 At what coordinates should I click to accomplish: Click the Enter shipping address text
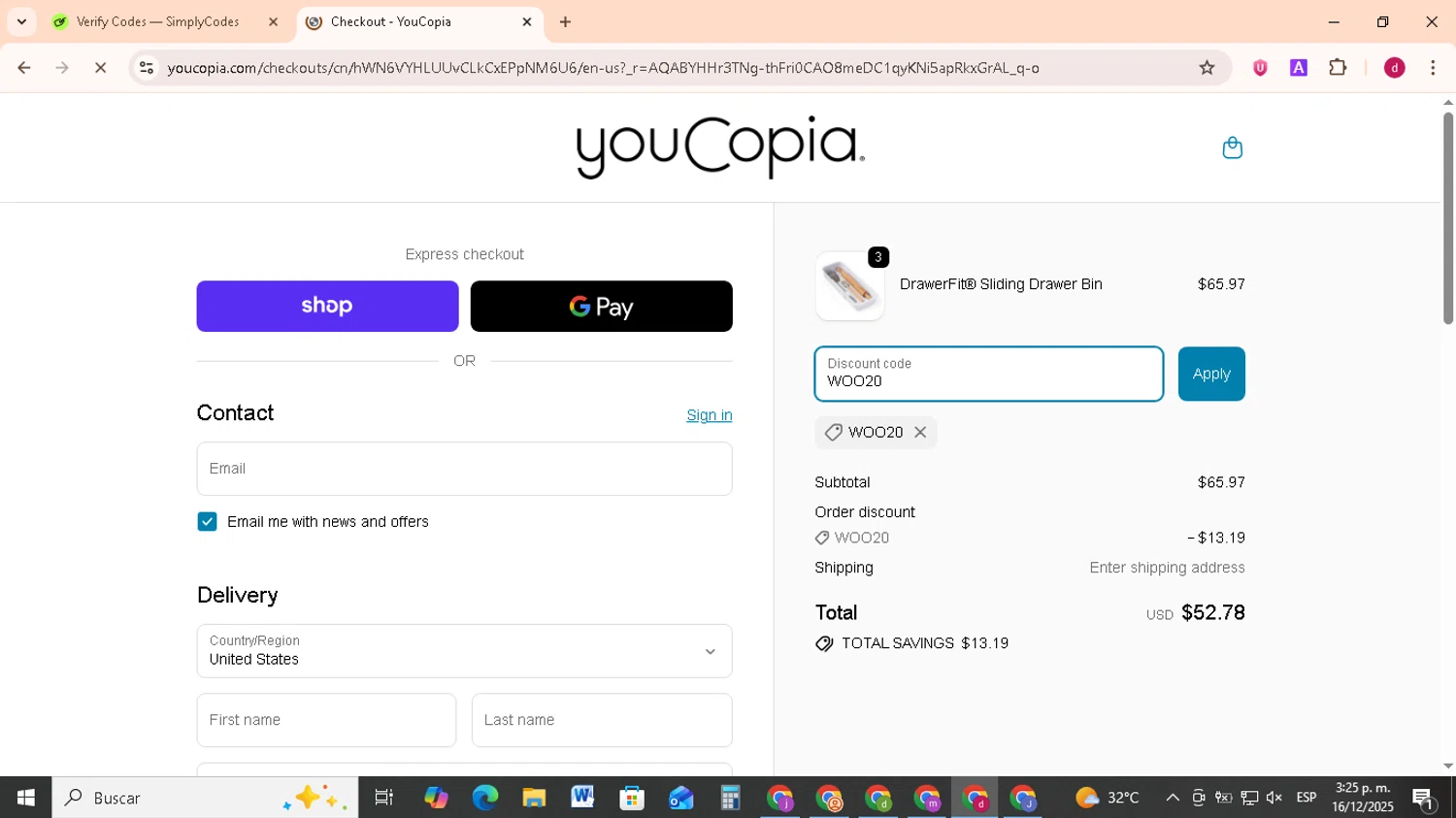point(1167,568)
